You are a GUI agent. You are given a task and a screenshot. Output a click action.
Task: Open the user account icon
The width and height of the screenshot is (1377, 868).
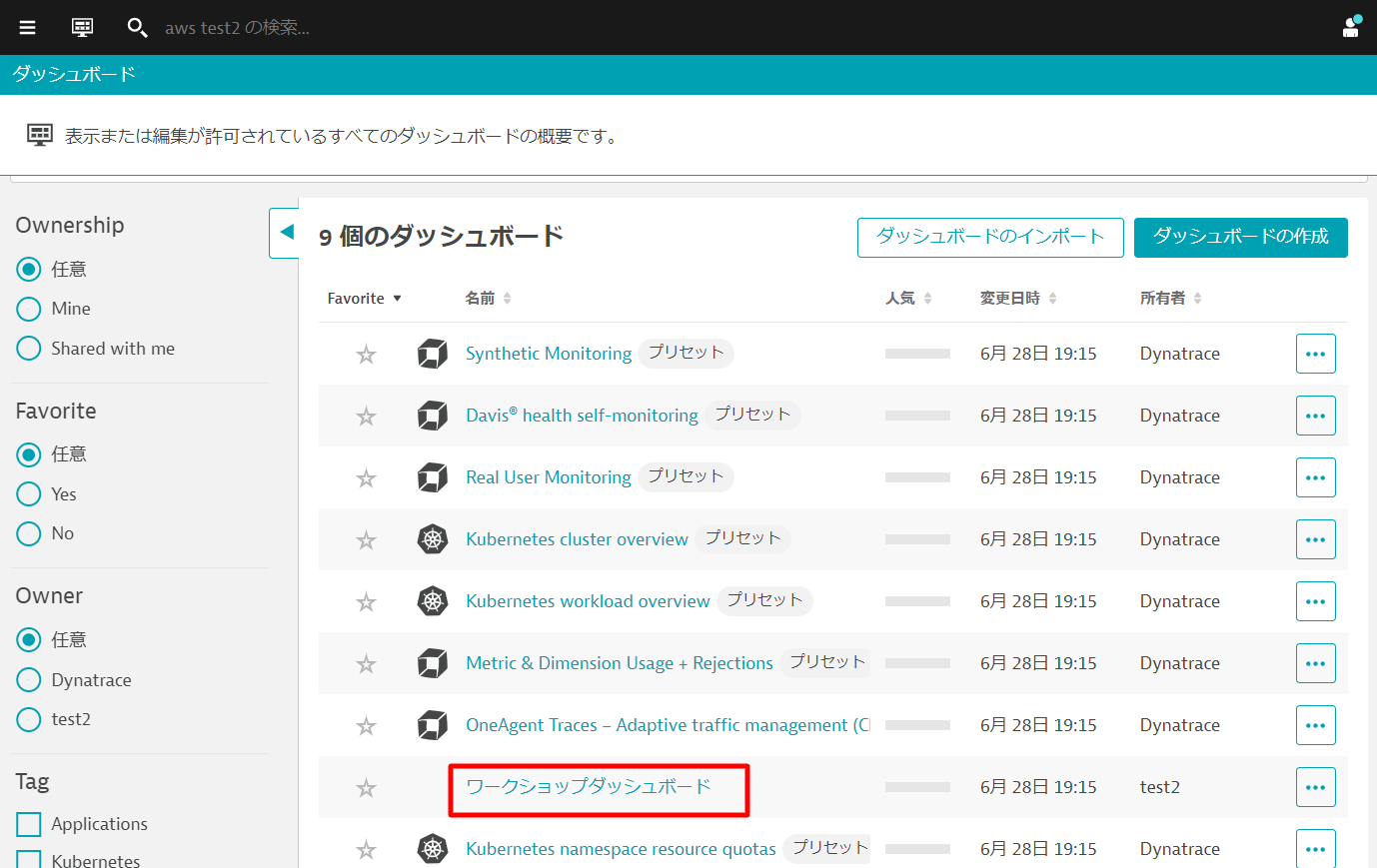pyautogui.click(x=1351, y=27)
